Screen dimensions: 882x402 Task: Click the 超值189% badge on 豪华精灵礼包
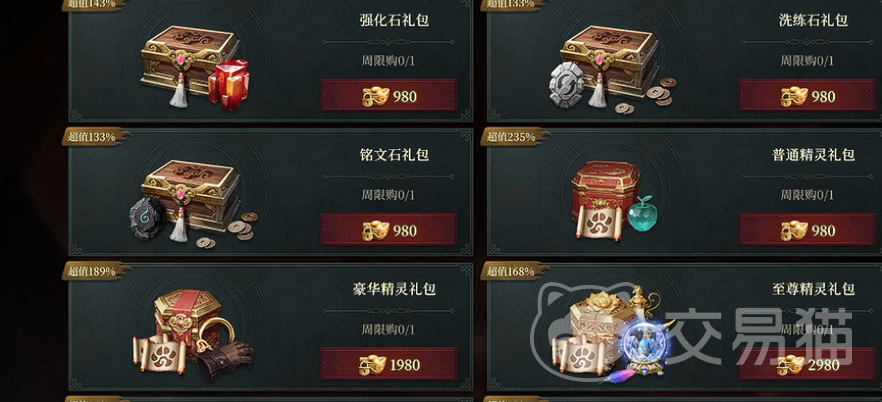[x=95, y=271]
